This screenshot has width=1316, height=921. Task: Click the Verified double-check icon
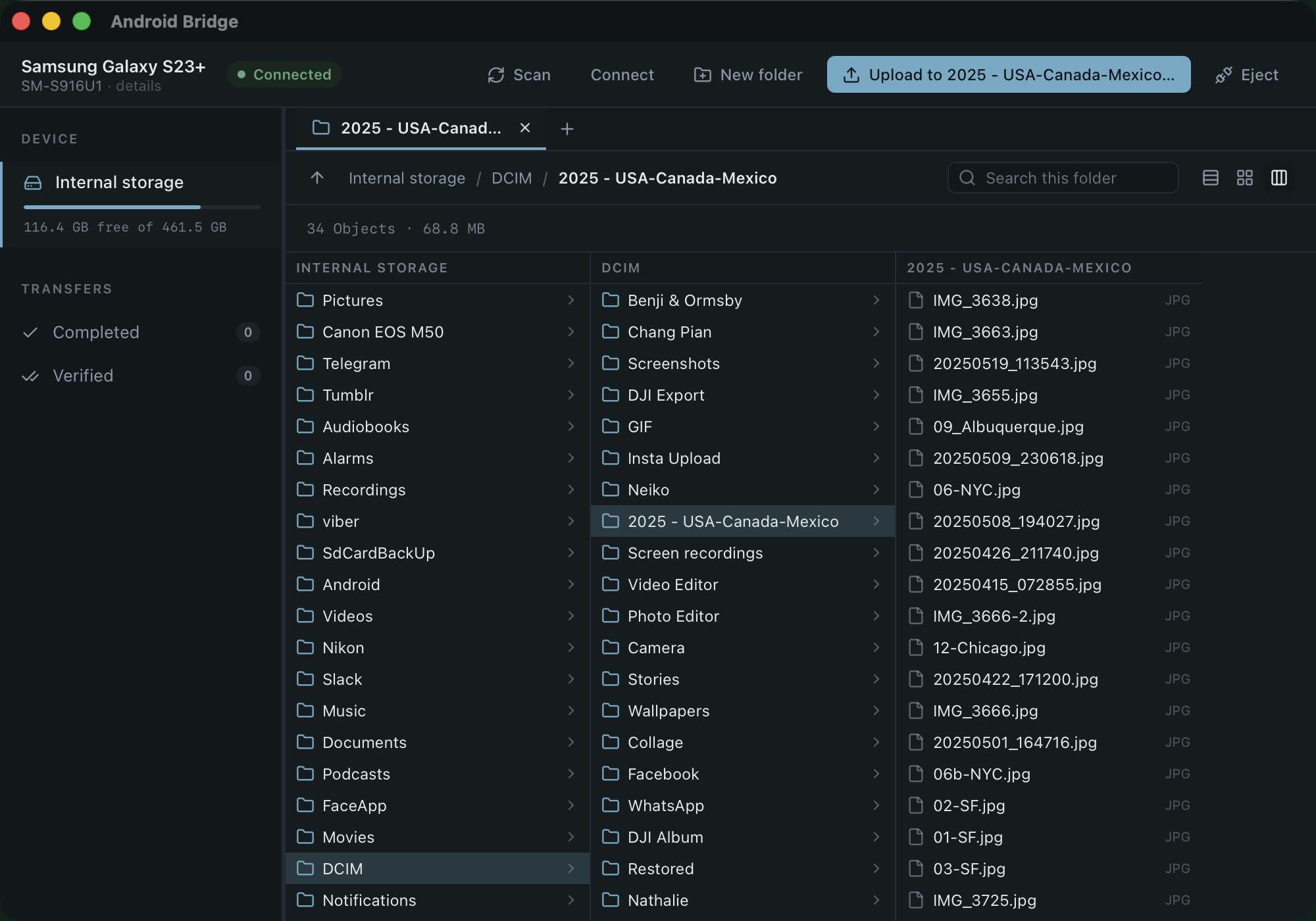pyautogui.click(x=30, y=376)
